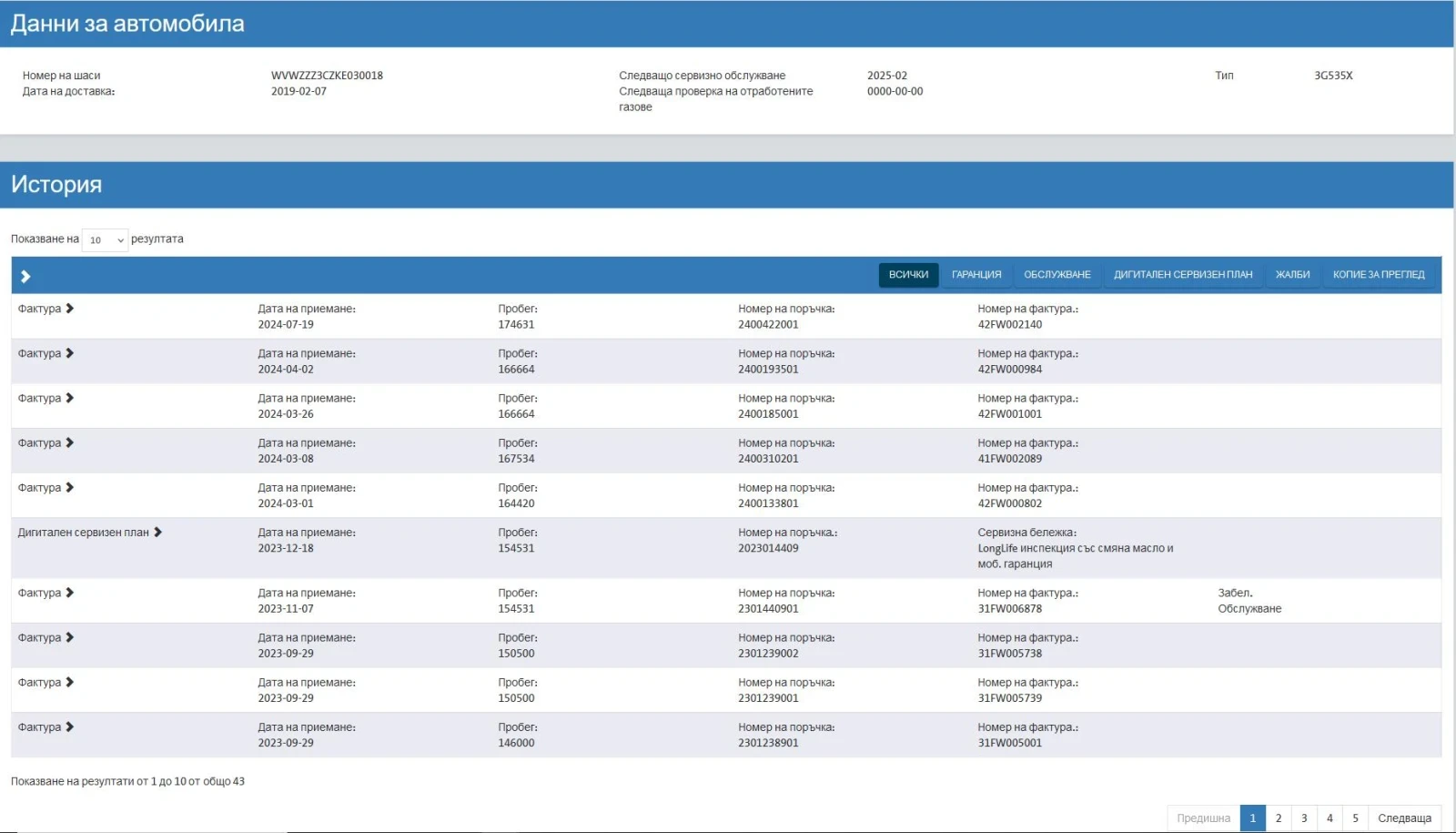This screenshot has height=833, width=1456.
Task: Click the Следваща pagination button
Action: 1404,818
